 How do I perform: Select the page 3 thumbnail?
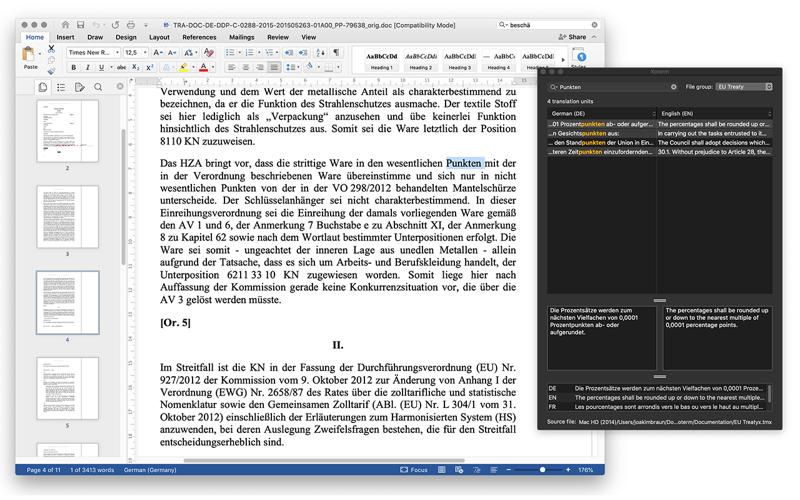click(67, 217)
